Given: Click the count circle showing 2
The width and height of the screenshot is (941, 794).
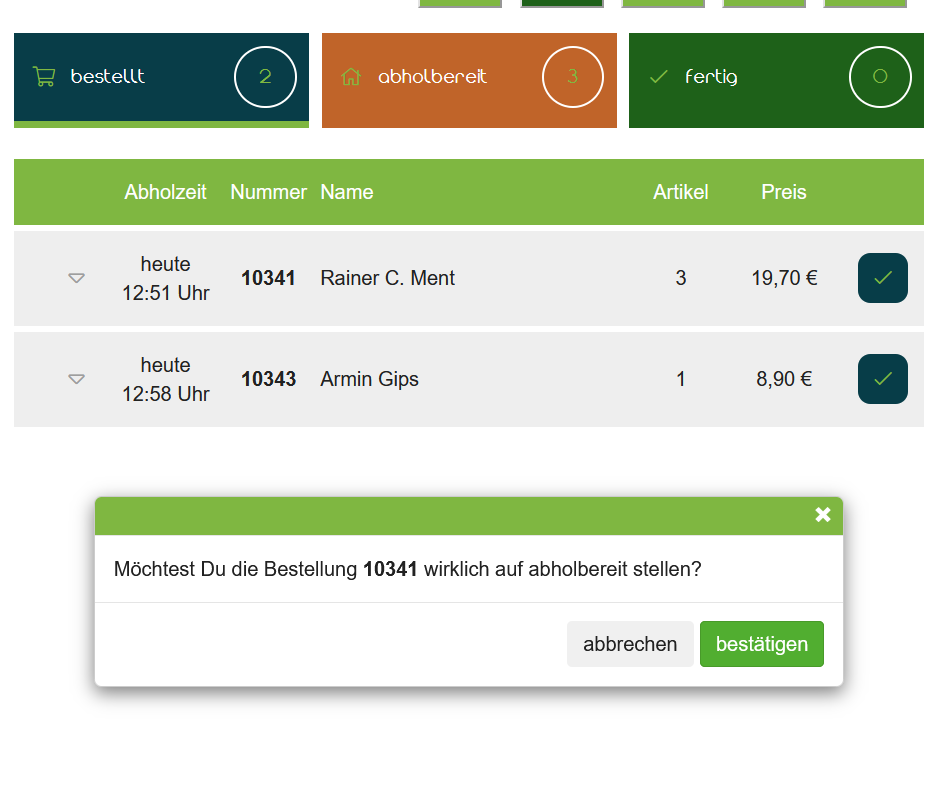Looking at the screenshot, I should [265, 77].
